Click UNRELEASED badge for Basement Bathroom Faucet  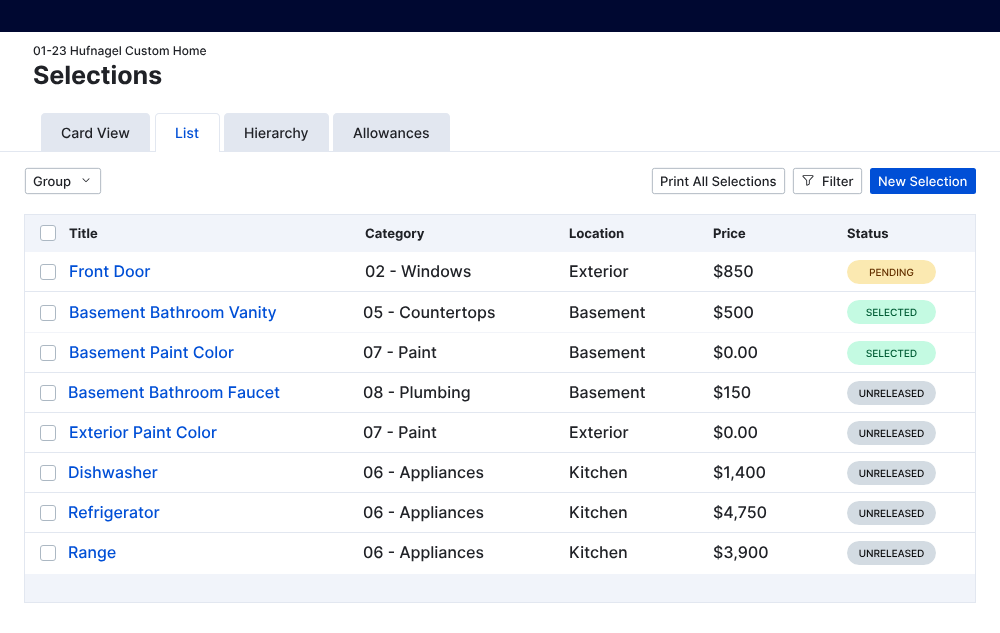pos(891,393)
